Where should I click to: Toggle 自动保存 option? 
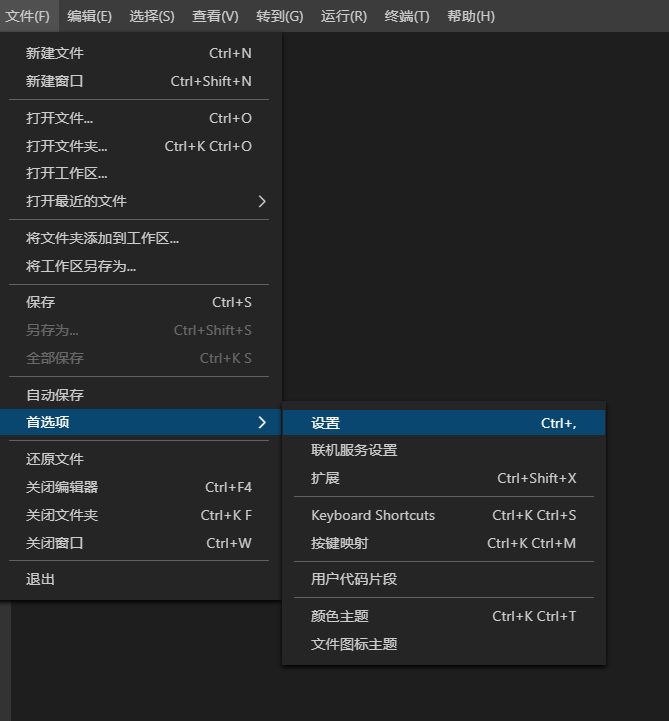(139, 395)
